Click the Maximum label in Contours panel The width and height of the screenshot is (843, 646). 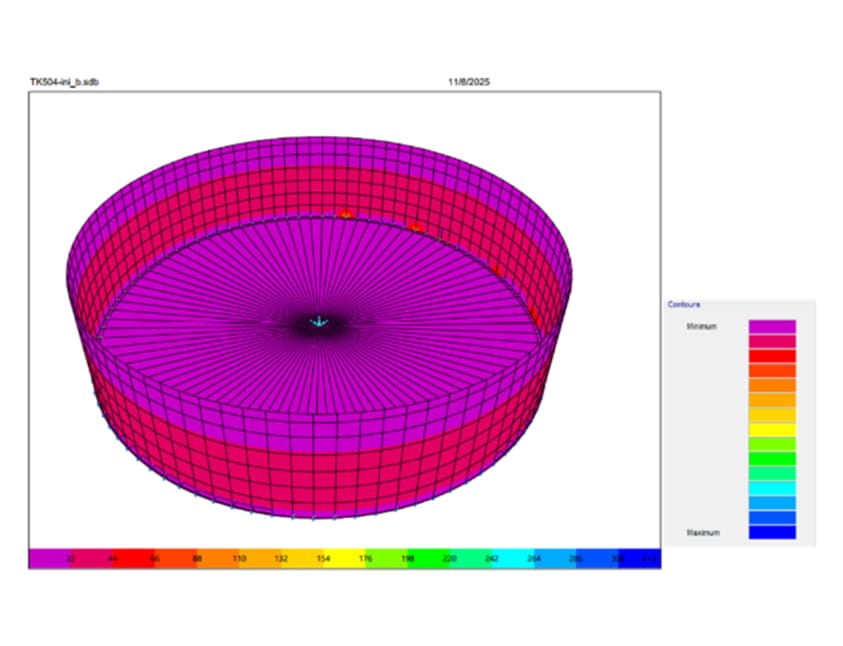[x=702, y=532]
